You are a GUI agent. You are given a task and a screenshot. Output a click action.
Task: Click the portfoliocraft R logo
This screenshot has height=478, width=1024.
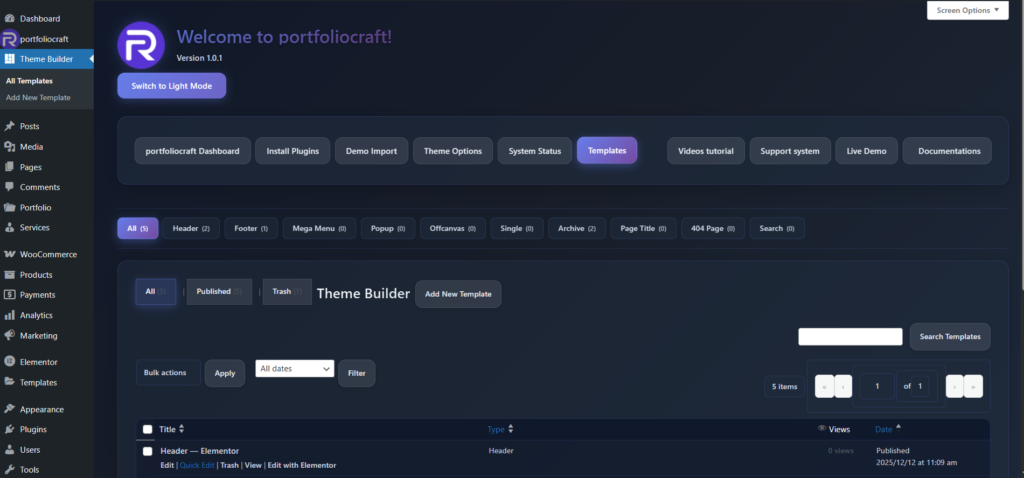click(139, 46)
